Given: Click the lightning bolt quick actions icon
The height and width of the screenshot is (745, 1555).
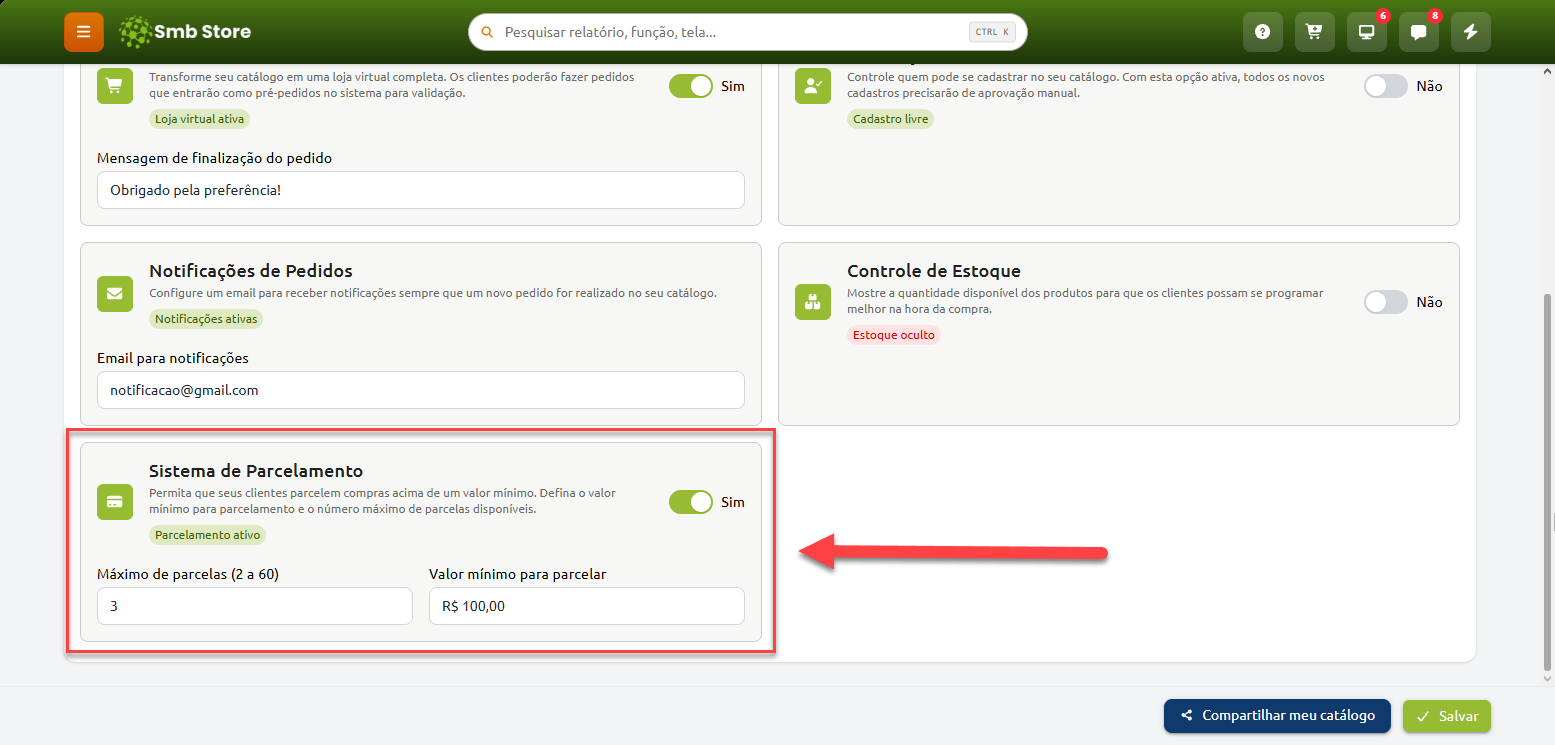Looking at the screenshot, I should (1470, 32).
